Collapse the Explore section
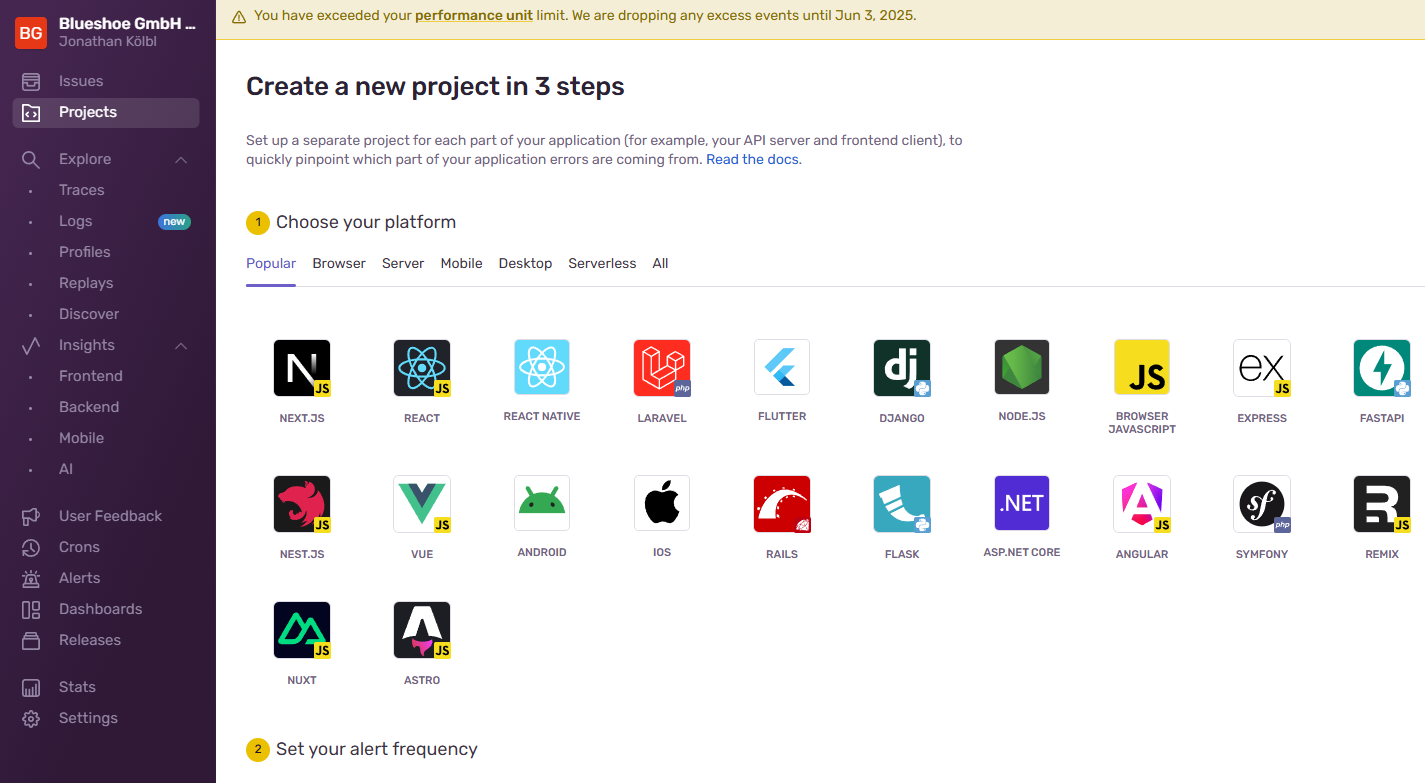This screenshot has height=783, width=1425. point(180,158)
